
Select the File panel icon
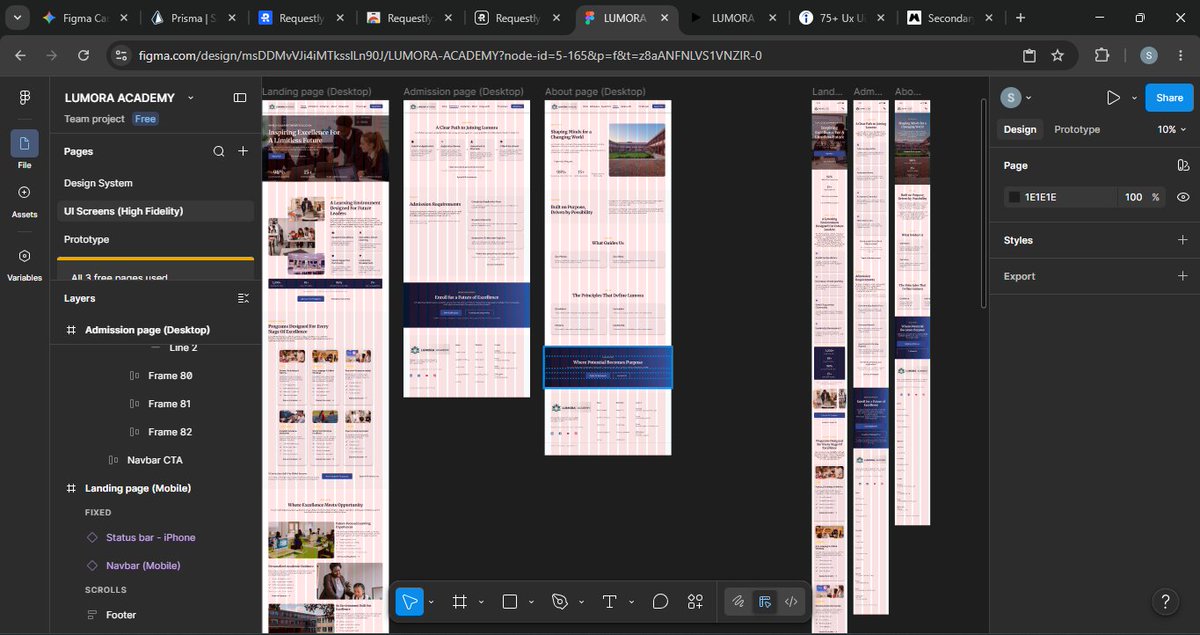tap(24, 143)
